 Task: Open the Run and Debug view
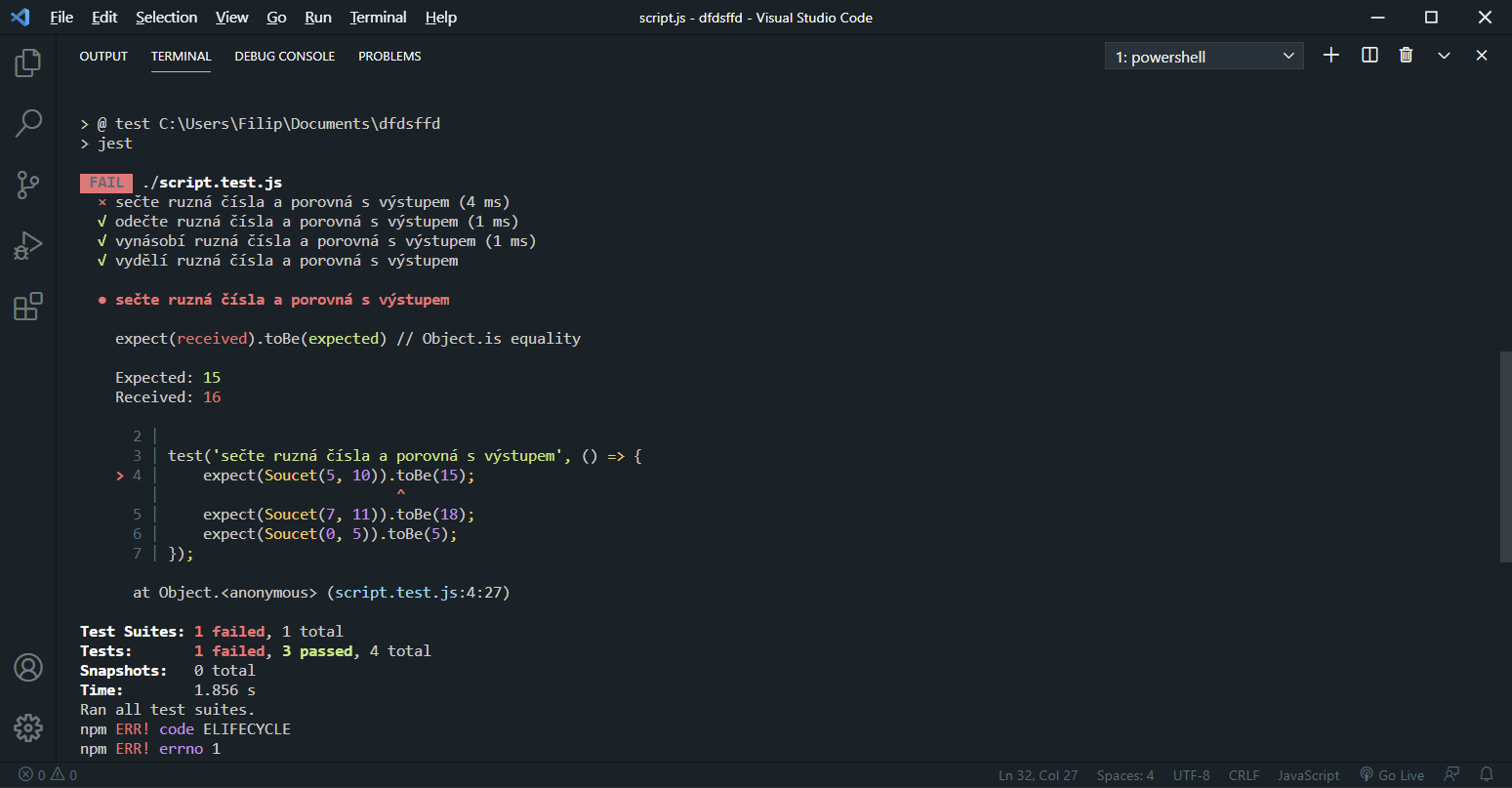27,245
